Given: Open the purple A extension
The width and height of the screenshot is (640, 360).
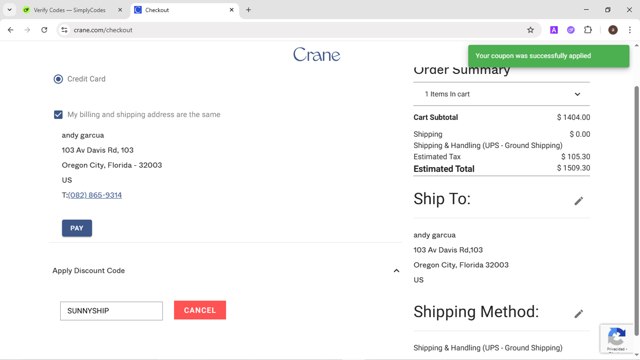Looking at the screenshot, I should pos(553,30).
